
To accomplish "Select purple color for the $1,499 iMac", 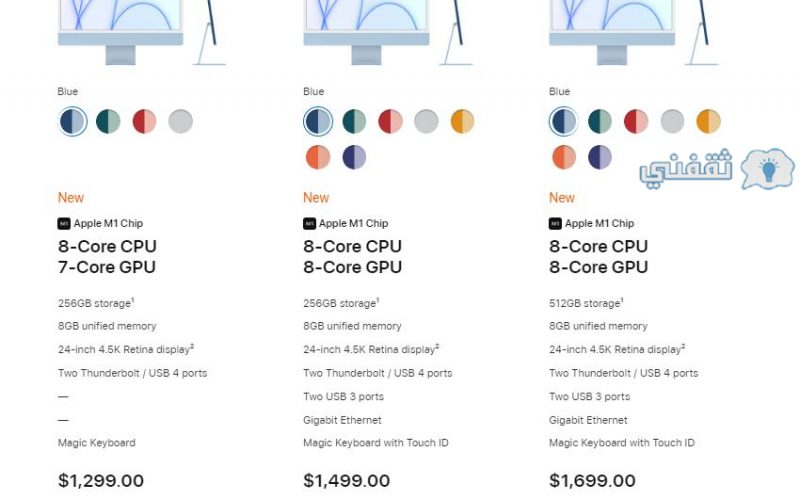I will point(354,157).
